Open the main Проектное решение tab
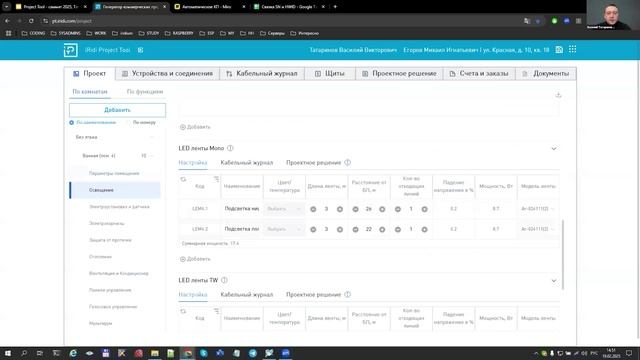The height and width of the screenshot is (360, 640). [x=400, y=73]
